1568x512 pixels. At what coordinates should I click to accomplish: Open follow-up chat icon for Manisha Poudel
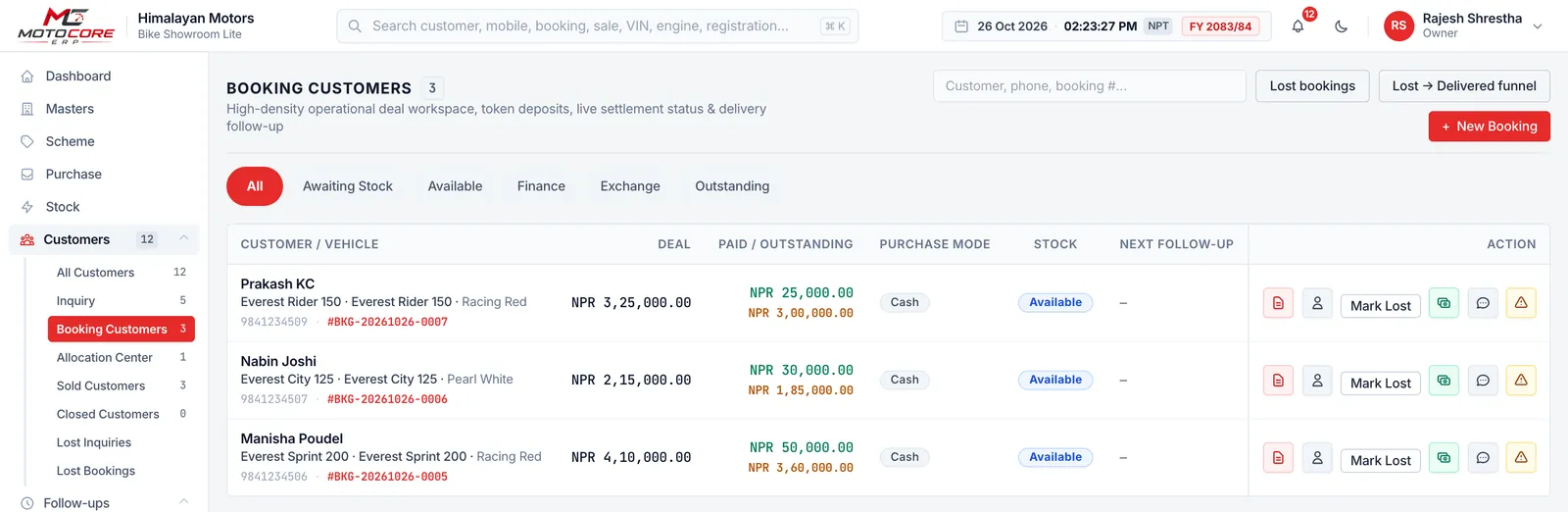coord(1483,458)
